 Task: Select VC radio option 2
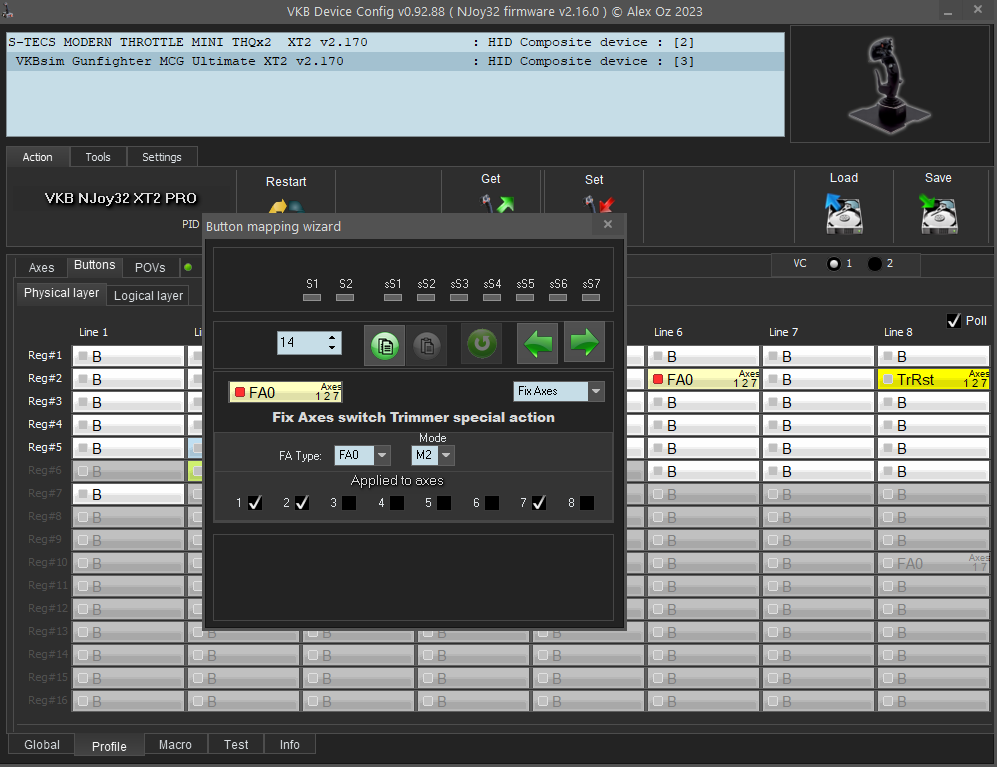[x=875, y=264]
